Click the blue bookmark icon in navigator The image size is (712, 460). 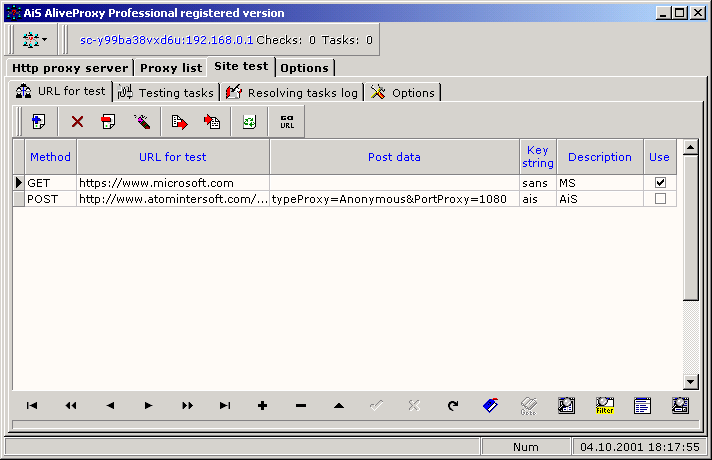coord(490,405)
